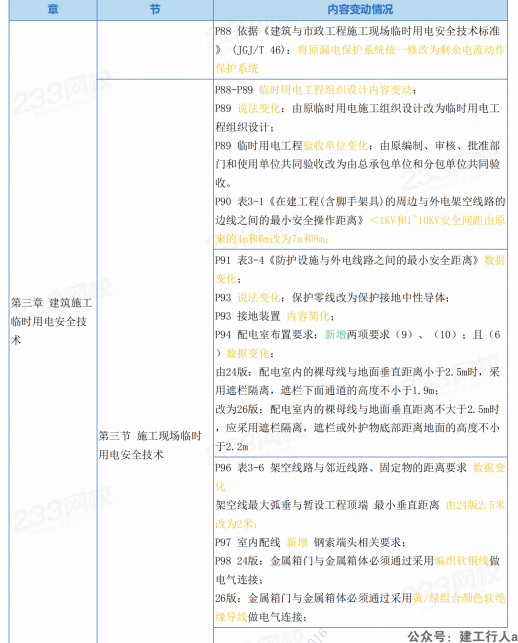Click the P91 表3-4 line
This screenshot has width=518, height=643.
tap(360, 260)
